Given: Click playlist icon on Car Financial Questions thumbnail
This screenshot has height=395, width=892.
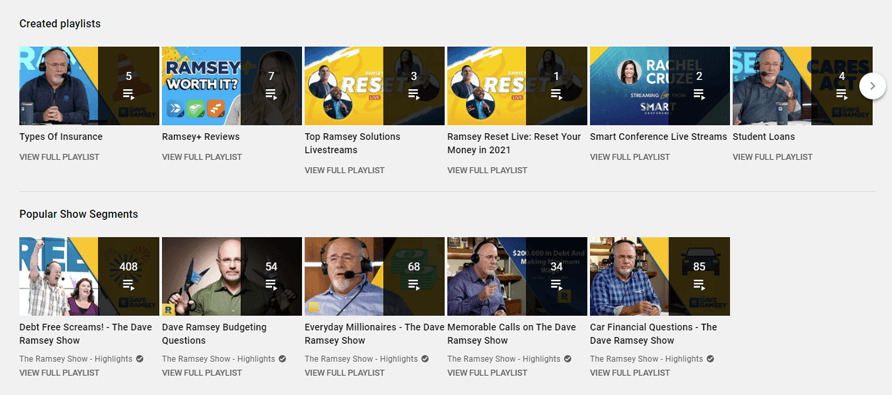Looking at the screenshot, I should pyautogui.click(x=699, y=284).
